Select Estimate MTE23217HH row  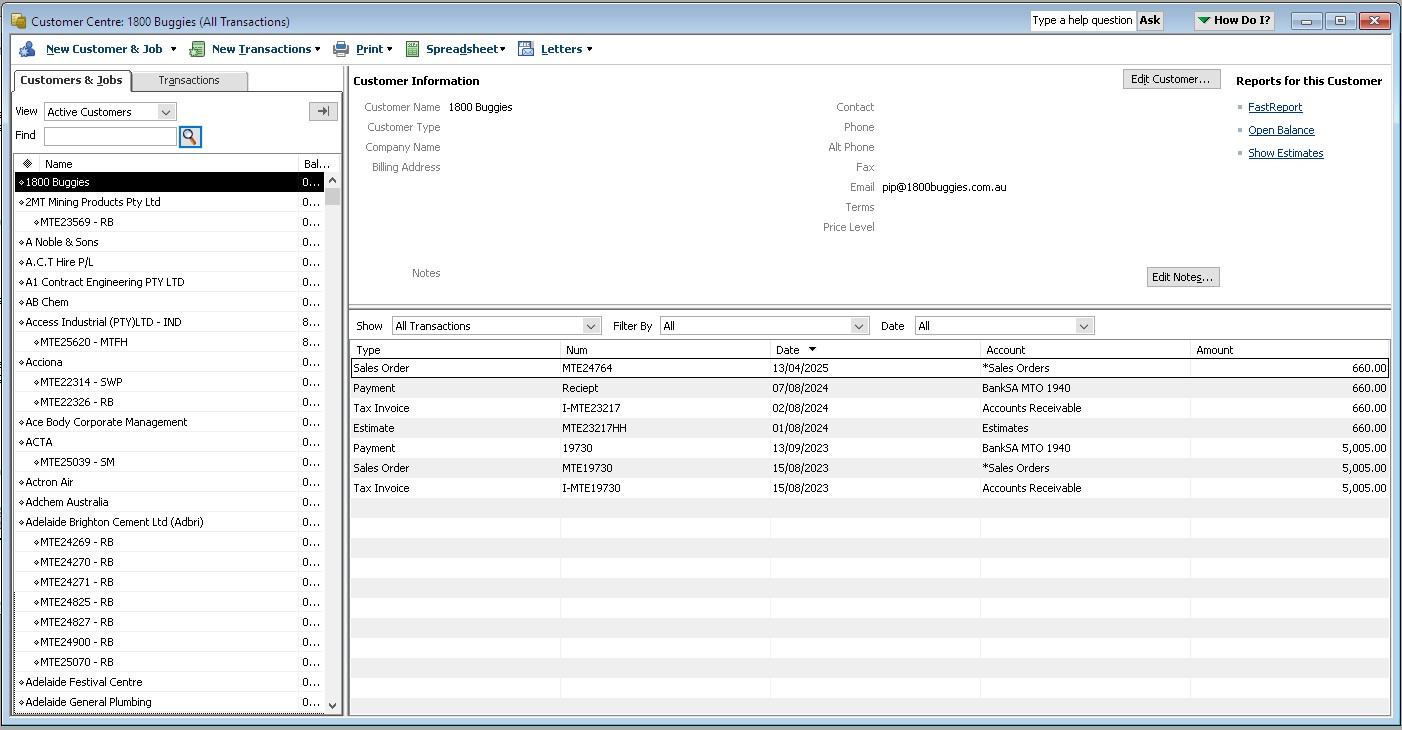(869, 428)
